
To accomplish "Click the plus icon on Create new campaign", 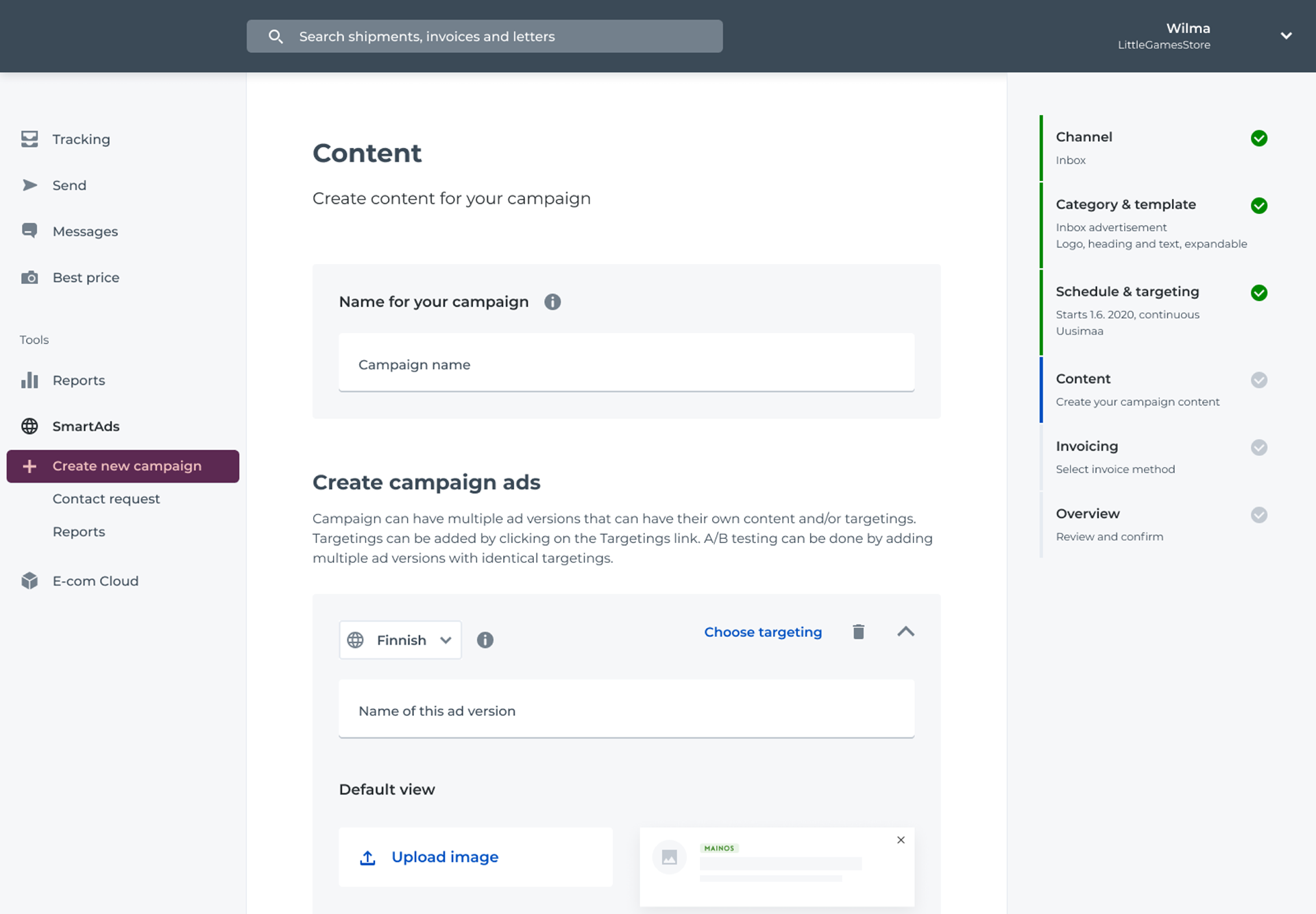I will point(29,466).
